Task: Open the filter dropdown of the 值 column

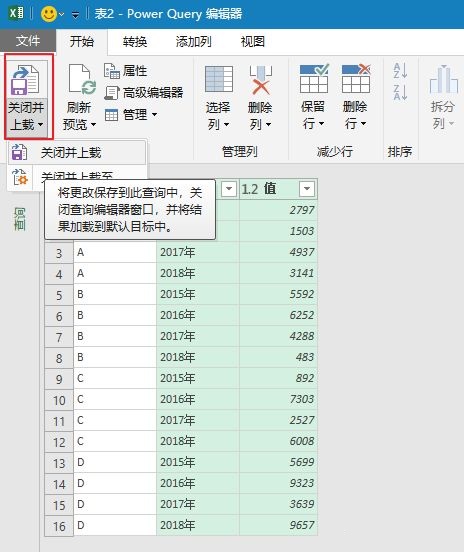Action: [x=307, y=189]
